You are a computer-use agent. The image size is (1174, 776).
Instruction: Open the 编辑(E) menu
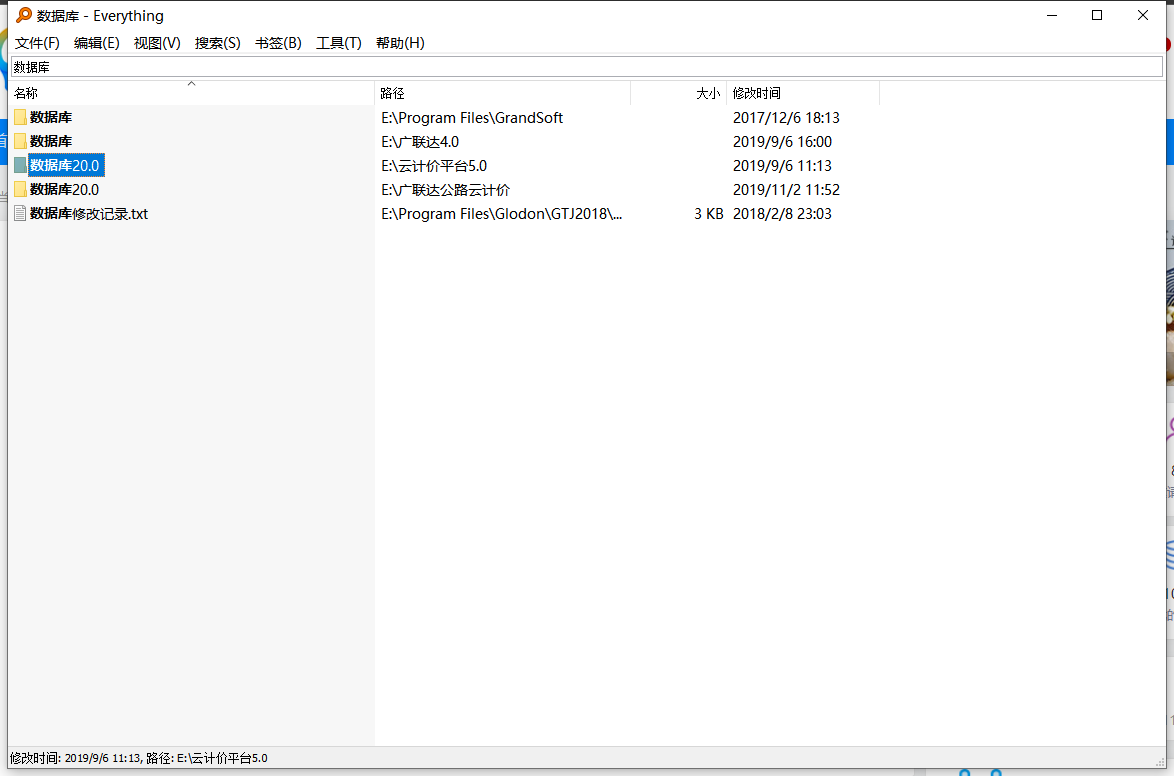pyautogui.click(x=97, y=43)
